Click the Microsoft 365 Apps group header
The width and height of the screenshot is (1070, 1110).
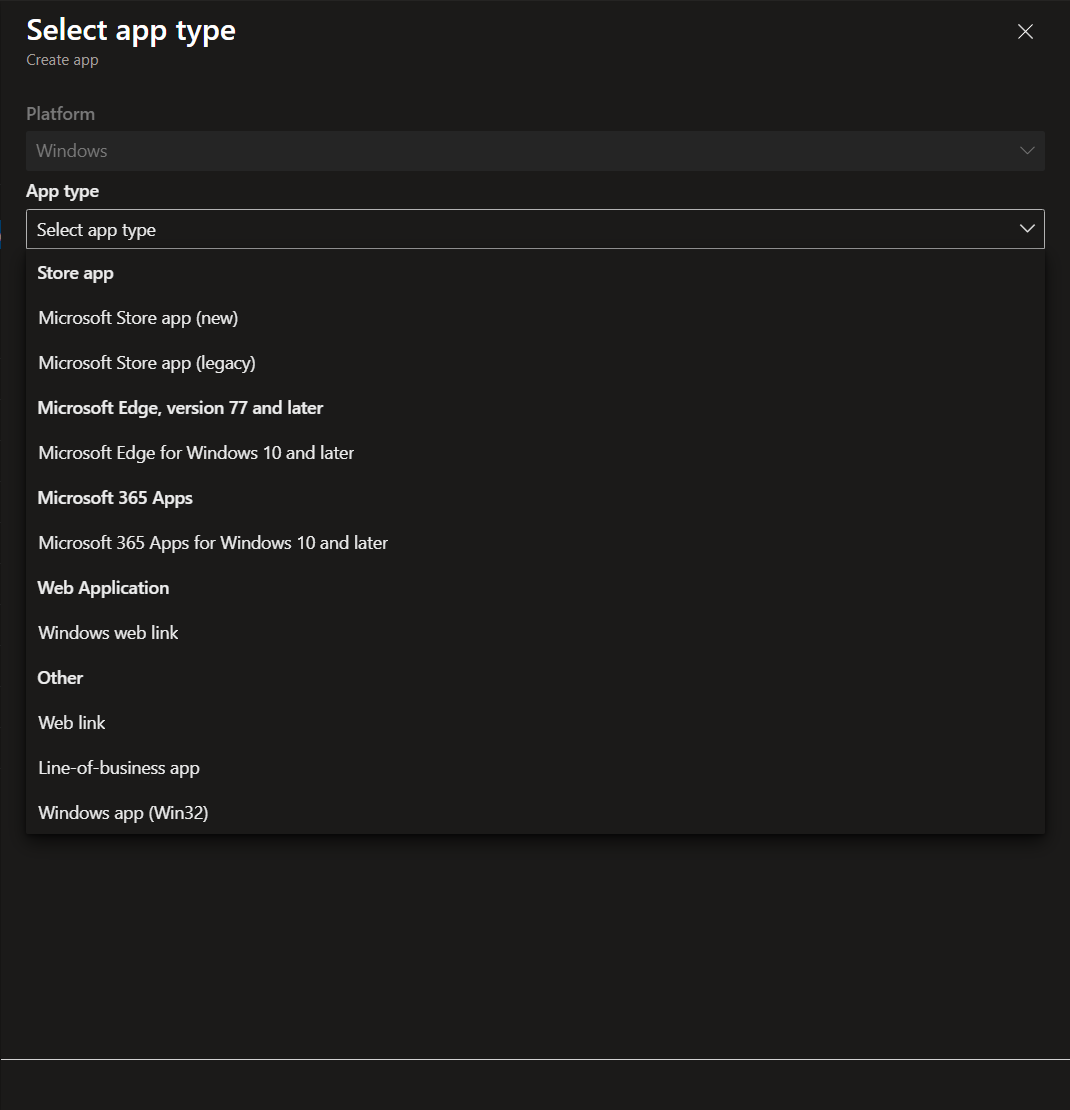(115, 498)
